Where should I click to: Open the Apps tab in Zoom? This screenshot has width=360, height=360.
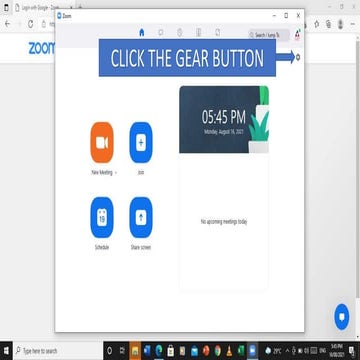coord(218,32)
